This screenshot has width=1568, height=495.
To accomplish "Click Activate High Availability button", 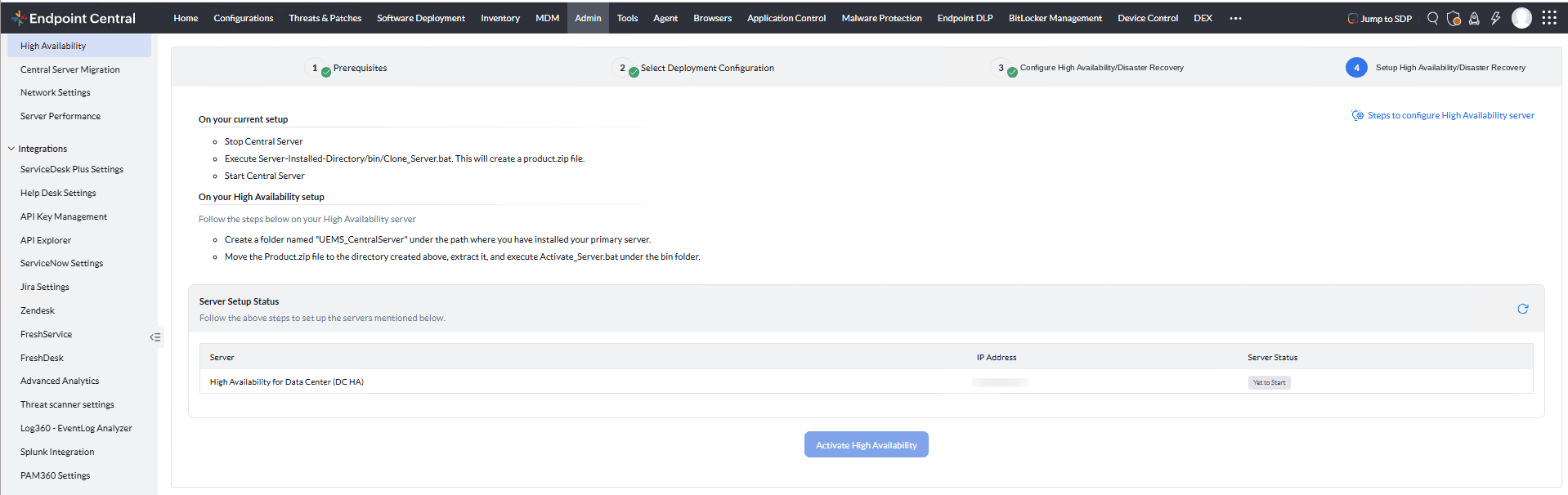I will coord(867,445).
